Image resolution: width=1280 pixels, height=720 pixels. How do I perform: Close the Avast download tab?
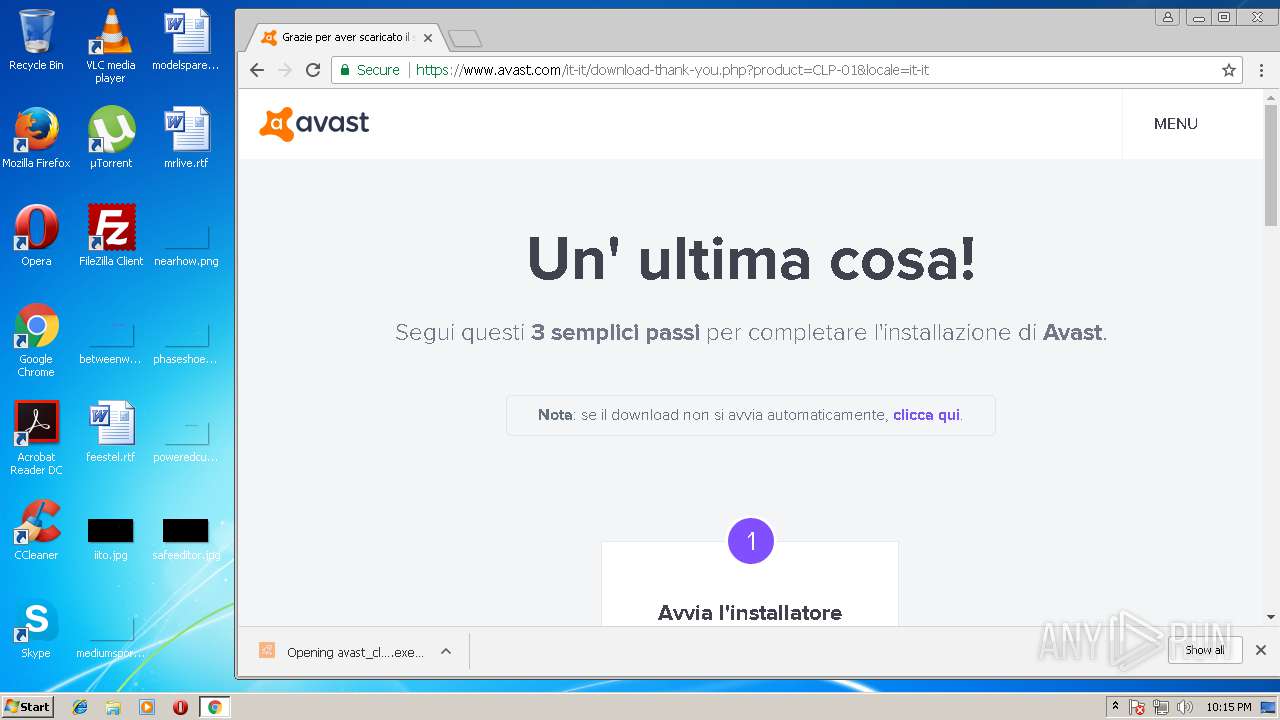[x=428, y=38]
